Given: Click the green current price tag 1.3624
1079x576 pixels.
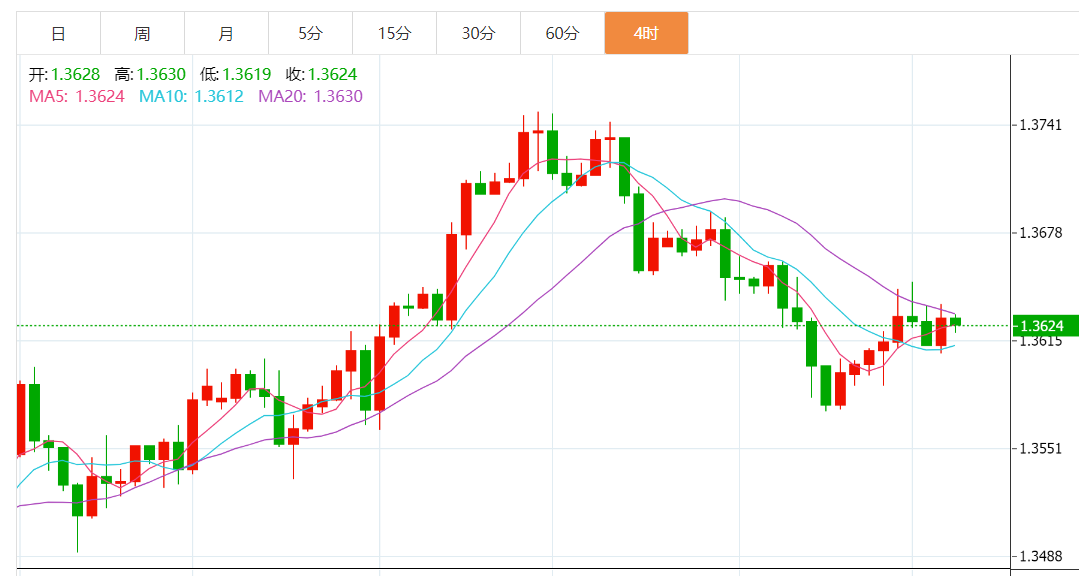Looking at the screenshot, I should 1045,326.
